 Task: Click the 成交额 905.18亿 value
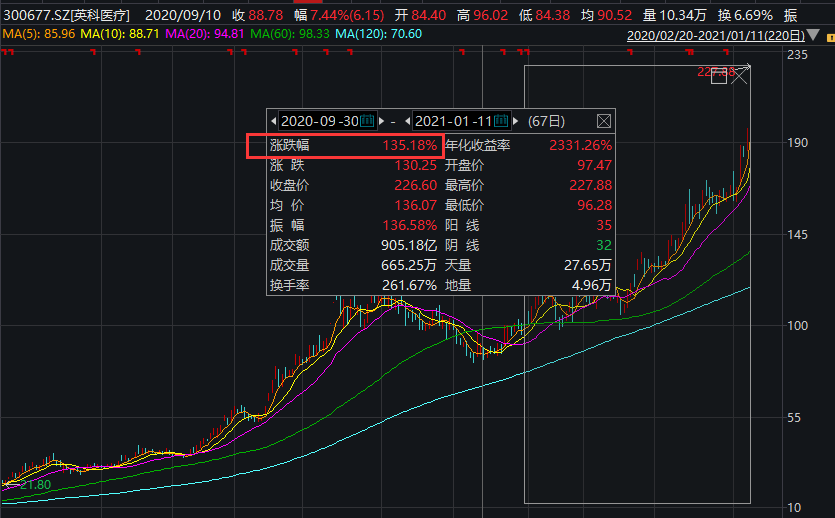pos(408,245)
